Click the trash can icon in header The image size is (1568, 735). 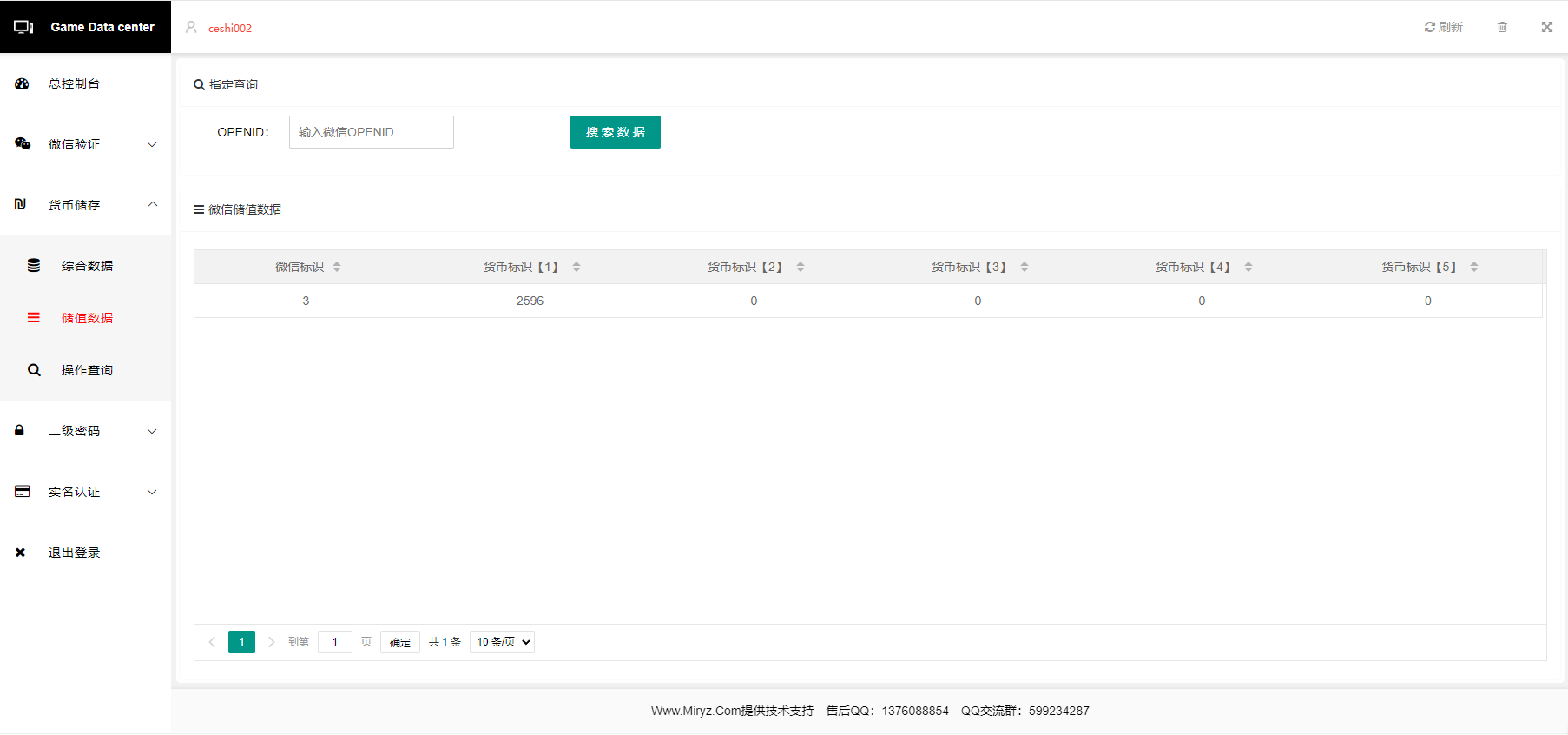point(1502,27)
